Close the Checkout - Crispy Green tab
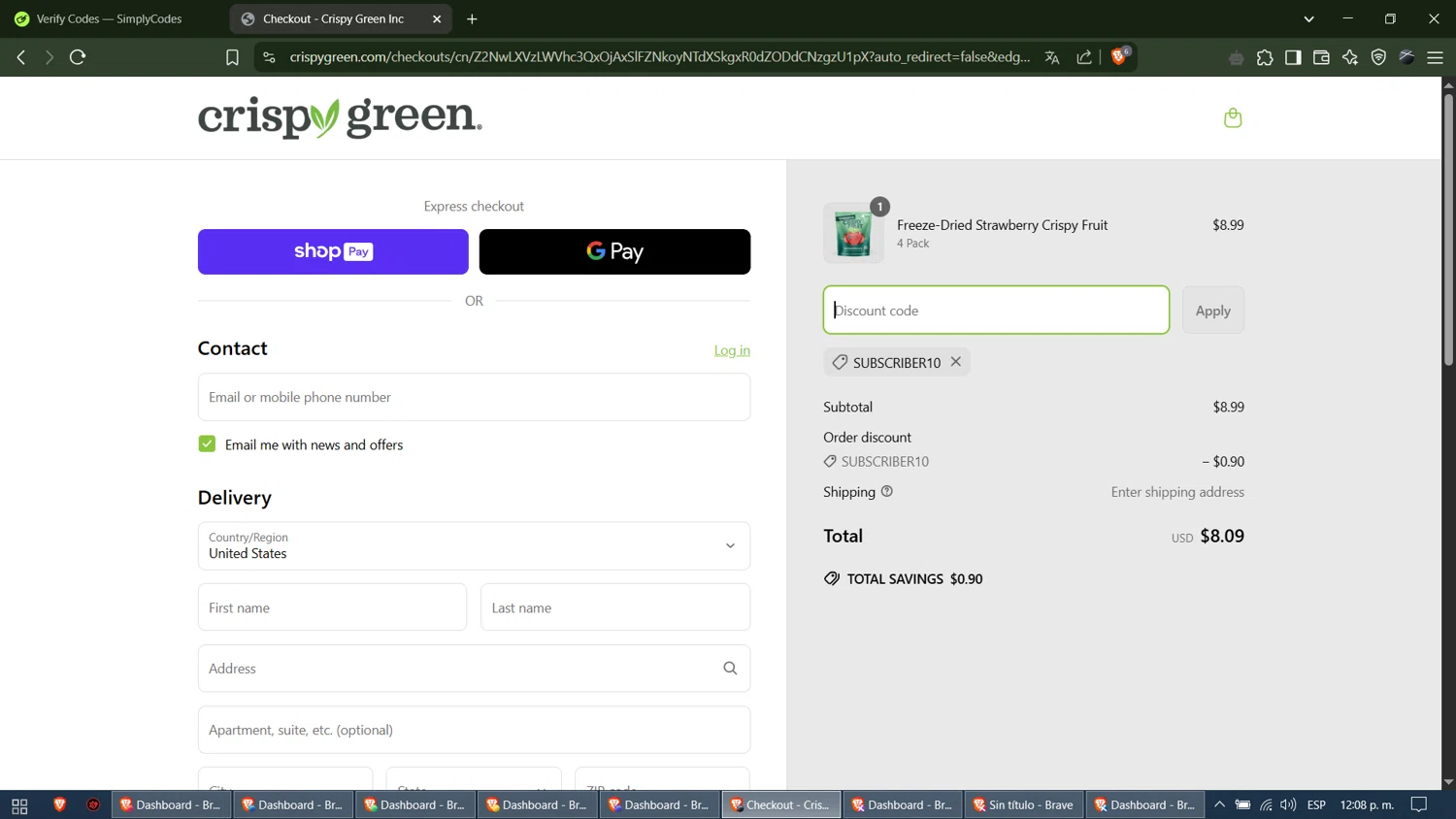 pos(437,19)
